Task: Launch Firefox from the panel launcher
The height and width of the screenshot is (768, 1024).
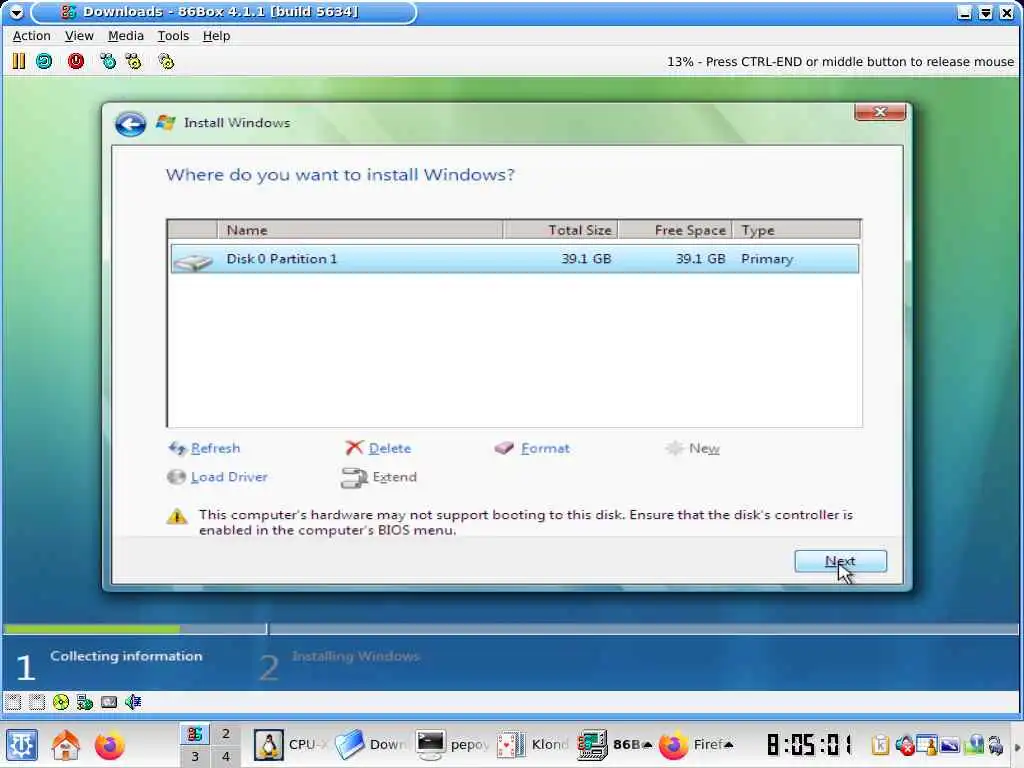Action: (109, 744)
